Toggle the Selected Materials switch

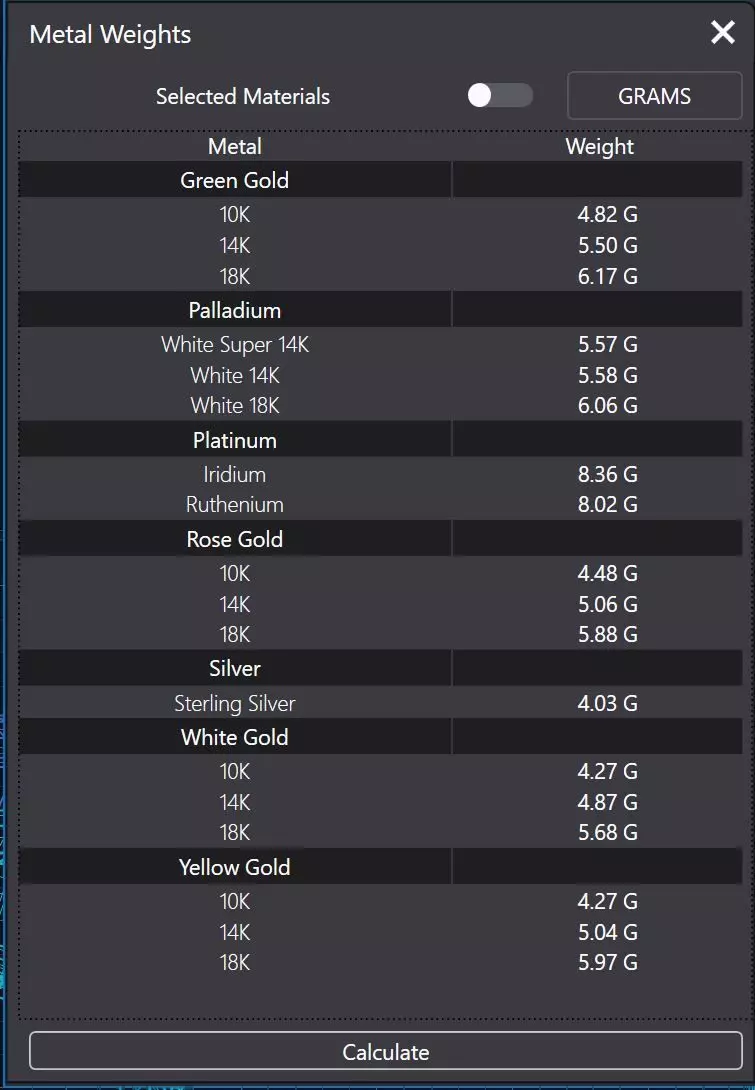pos(499,96)
